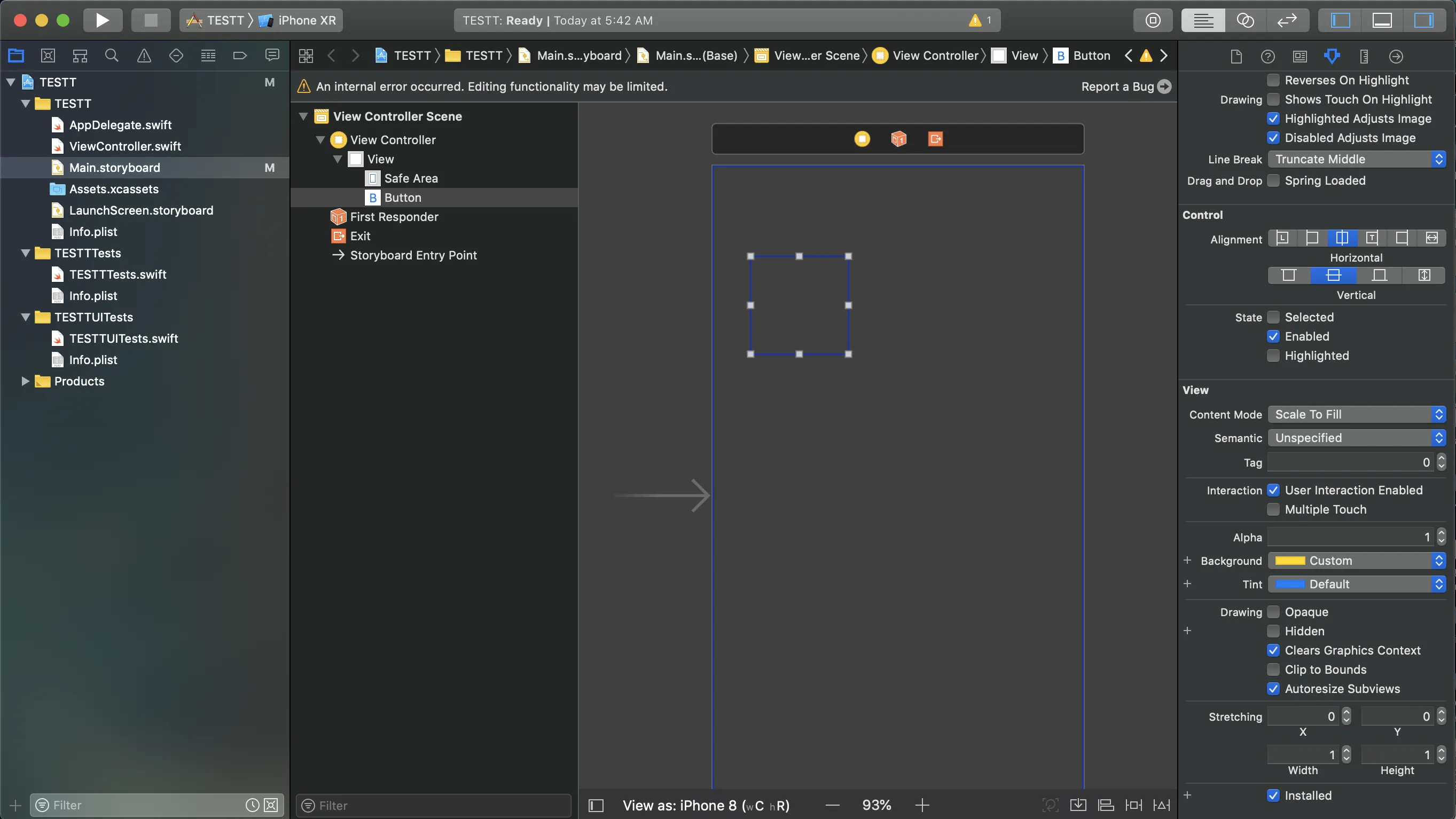Toggle the Clip to Bounds checkbox
This screenshot has height=819, width=1456.
click(x=1273, y=670)
